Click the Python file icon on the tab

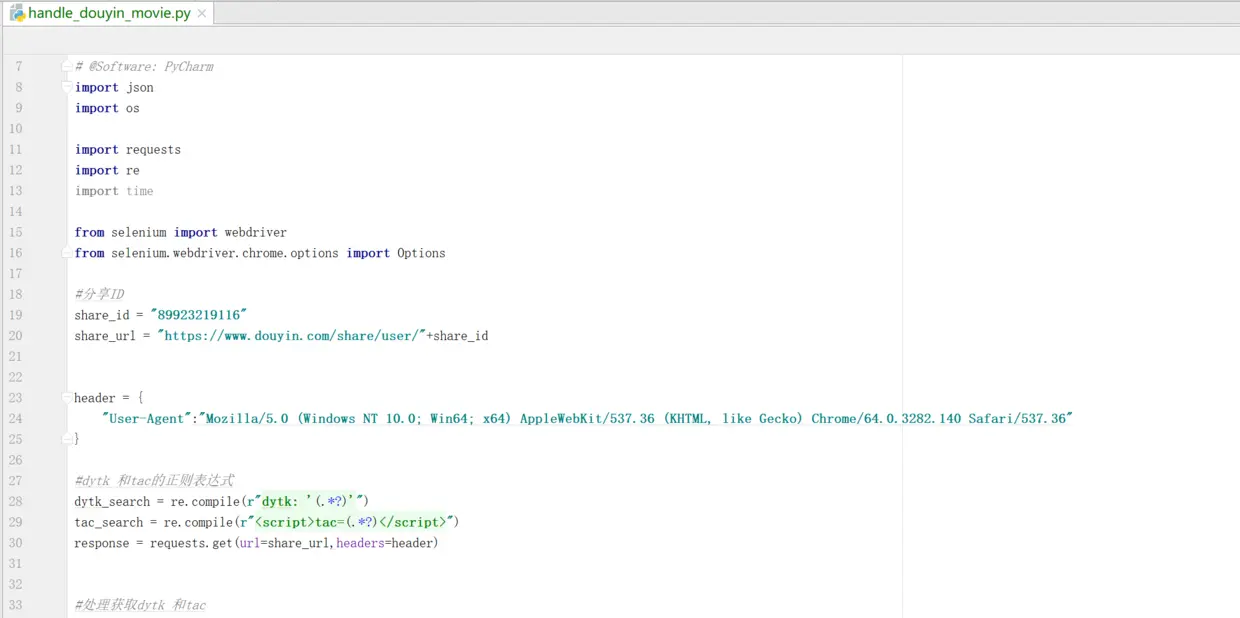[x=17, y=13]
